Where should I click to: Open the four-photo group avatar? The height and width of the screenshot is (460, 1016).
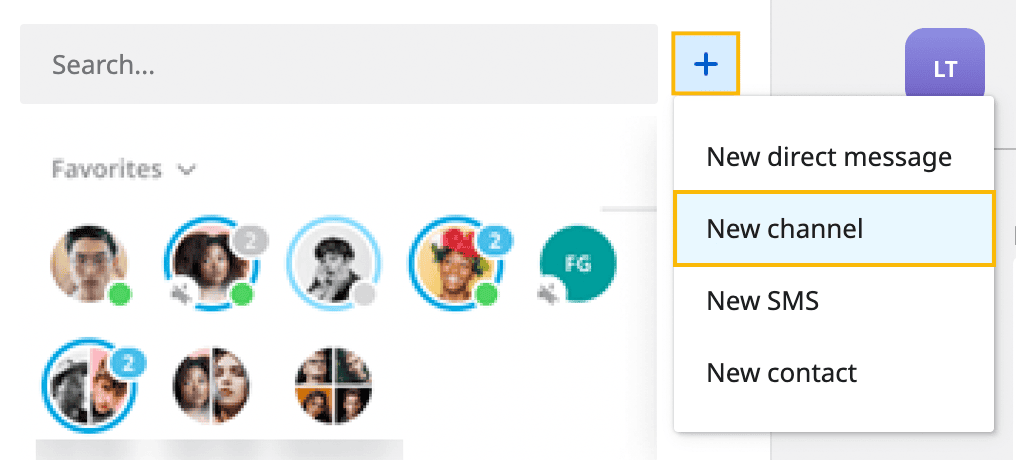tap(334, 385)
